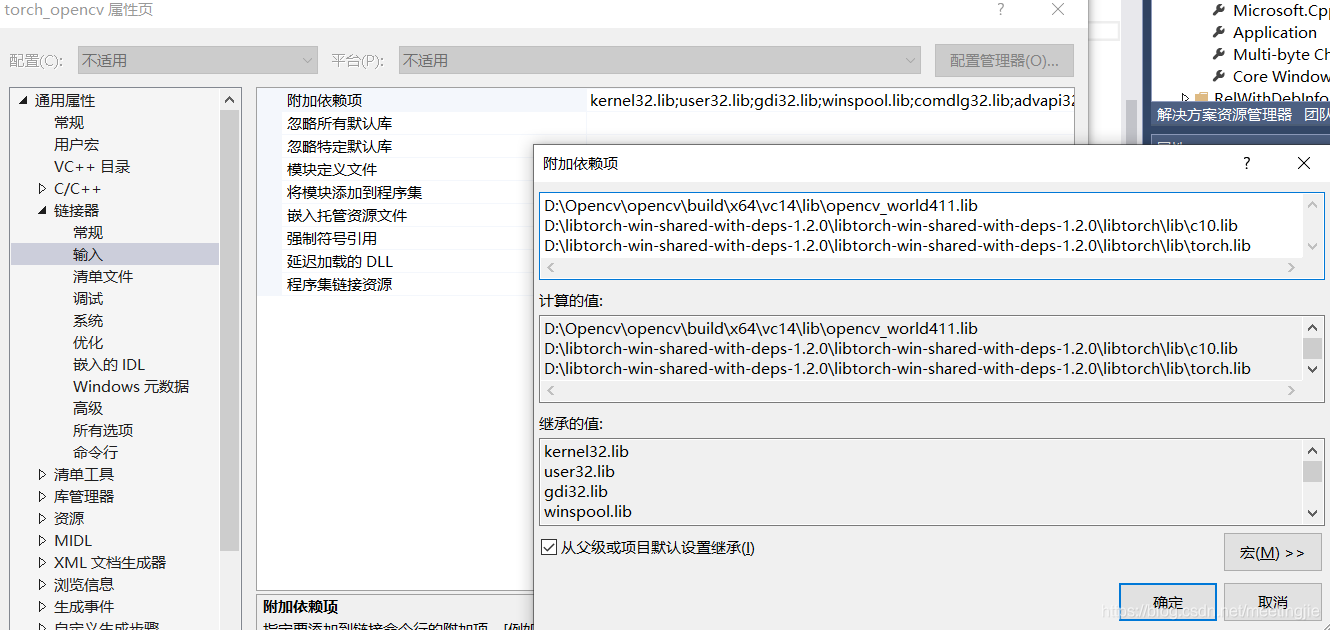Select 附加依赖项 property row
This screenshot has width=1330, height=630.
click(324, 100)
